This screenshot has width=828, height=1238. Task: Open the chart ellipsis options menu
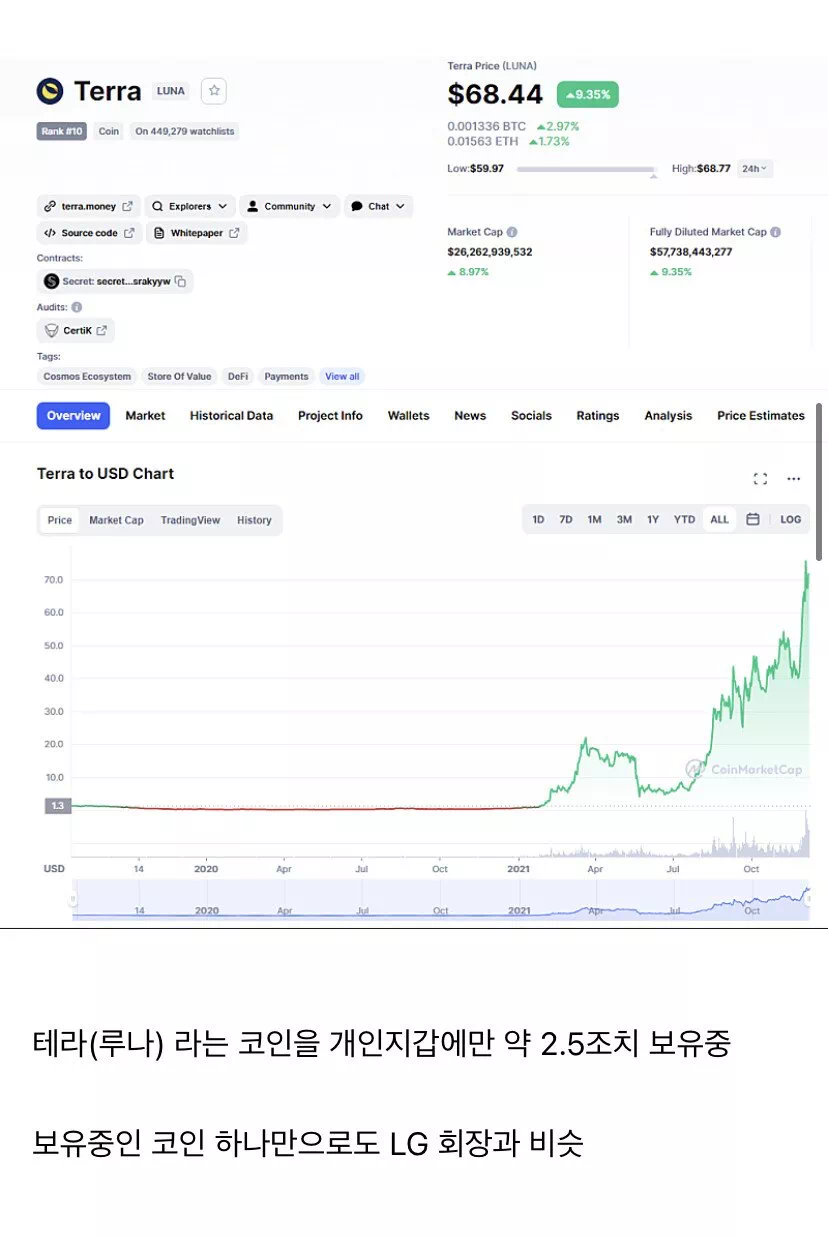click(793, 479)
